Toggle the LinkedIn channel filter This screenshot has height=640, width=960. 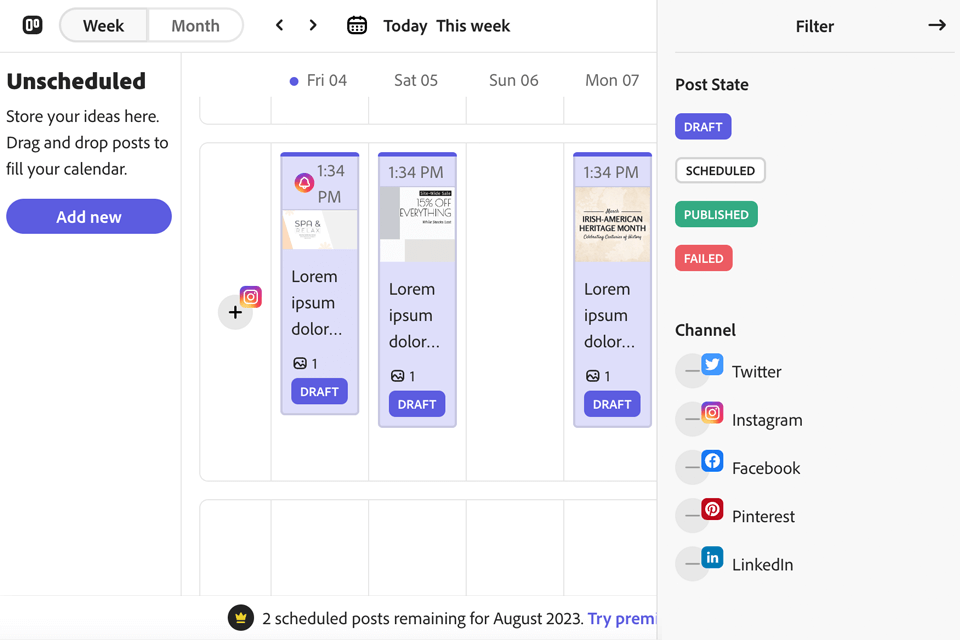click(x=693, y=563)
